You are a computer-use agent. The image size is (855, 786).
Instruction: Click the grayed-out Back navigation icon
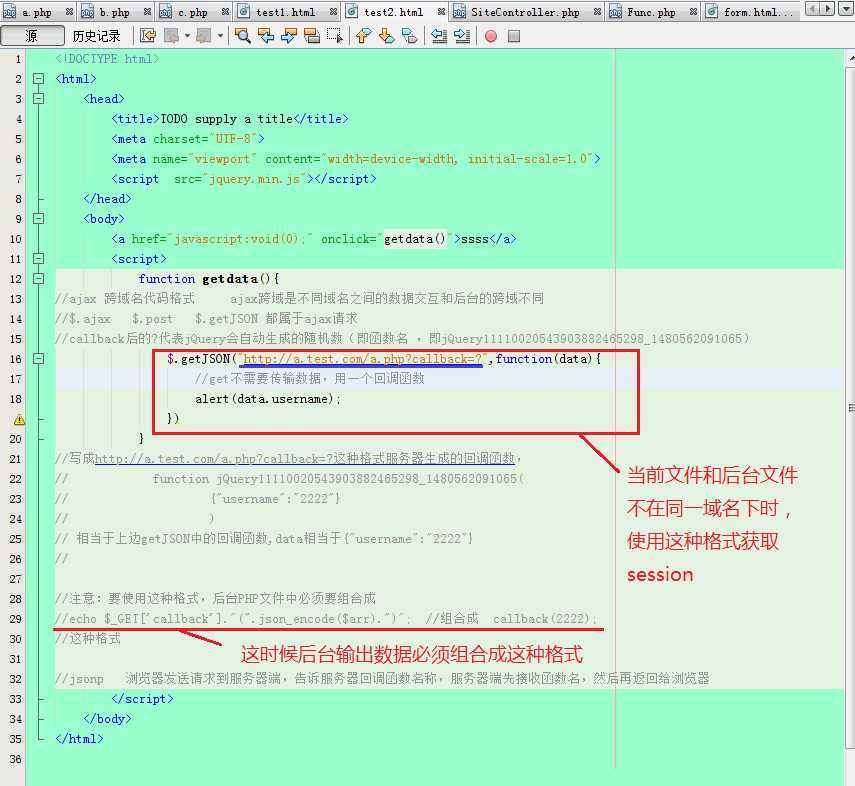point(172,36)
